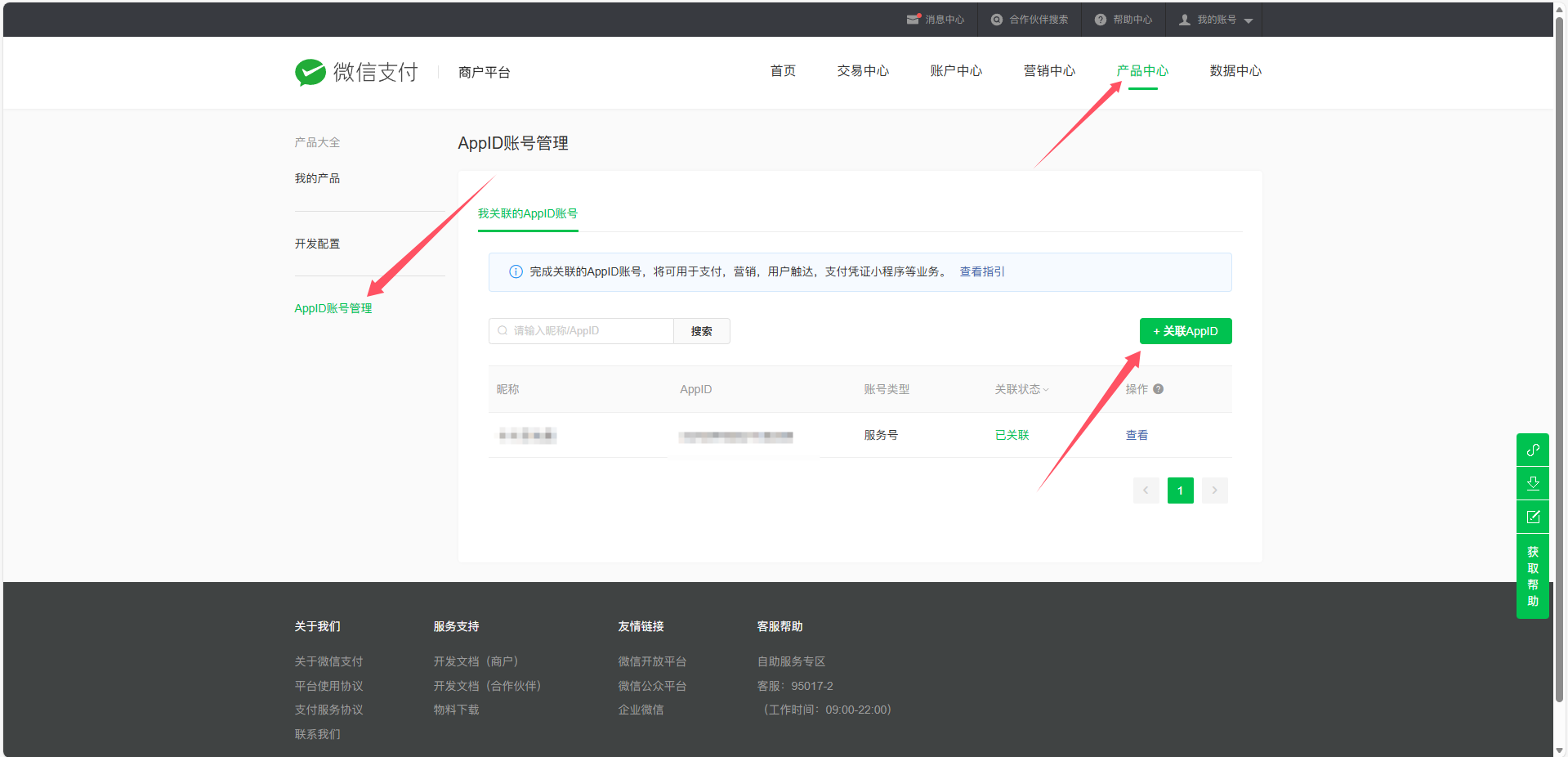Go to previous page with left chevron
The height and width of the screenshot is (757, 1568).
point(1146,490)
